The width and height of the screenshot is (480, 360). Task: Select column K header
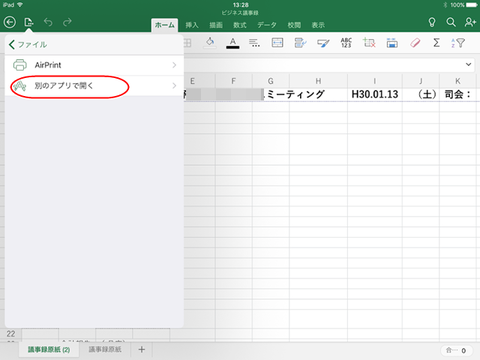point(458,81)
